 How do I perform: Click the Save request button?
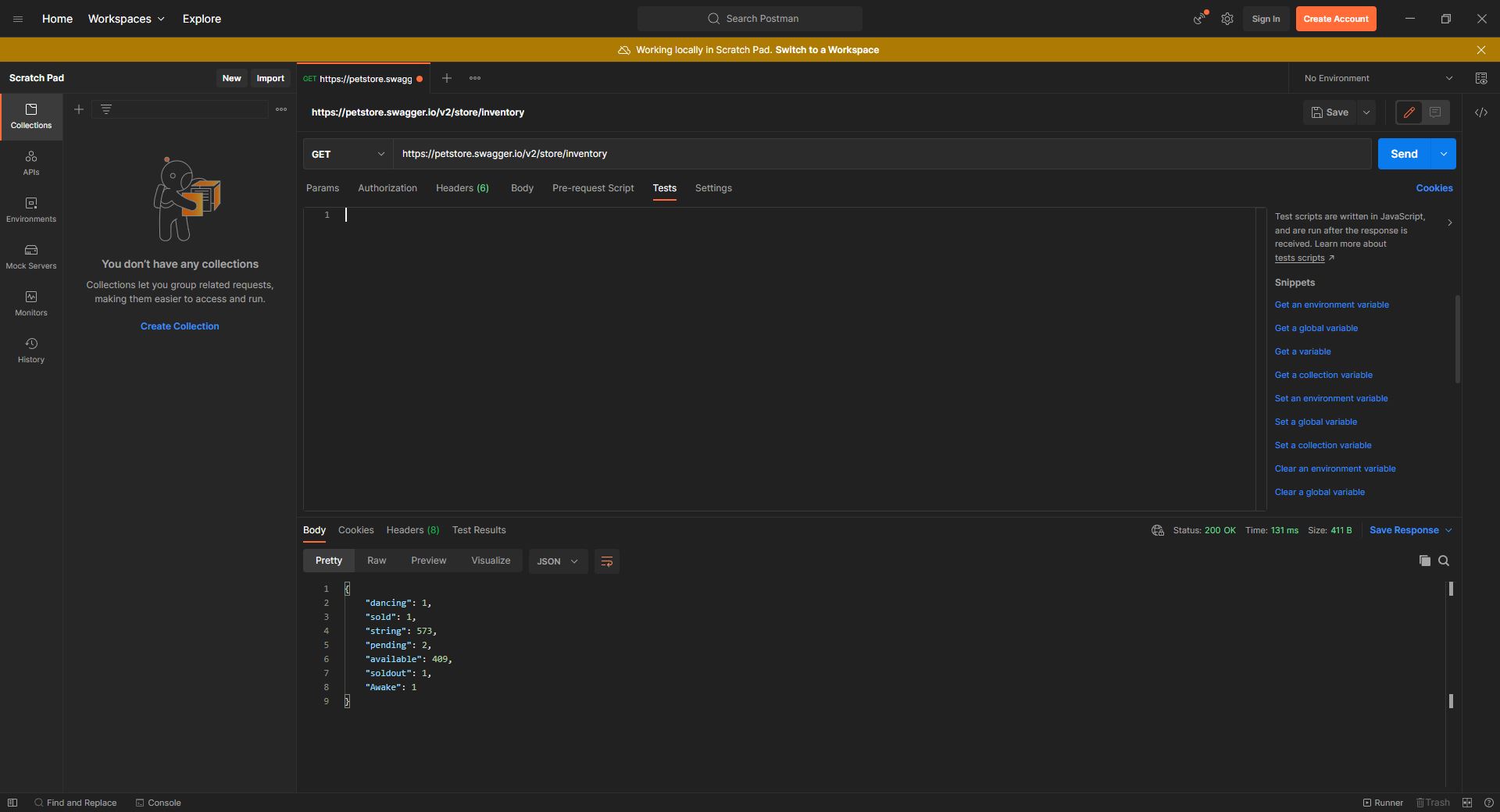pos(1330,112)
